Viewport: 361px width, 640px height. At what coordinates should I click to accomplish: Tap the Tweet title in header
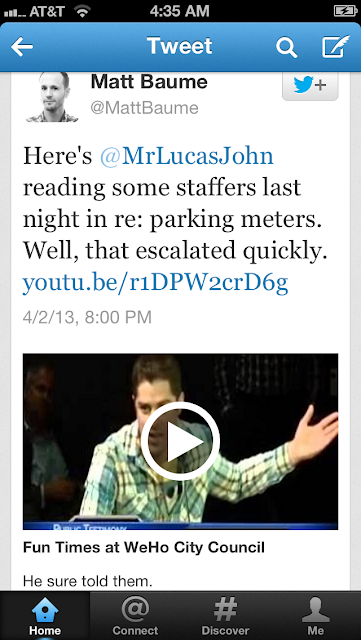pyautogui.click(x=180, y=46)
